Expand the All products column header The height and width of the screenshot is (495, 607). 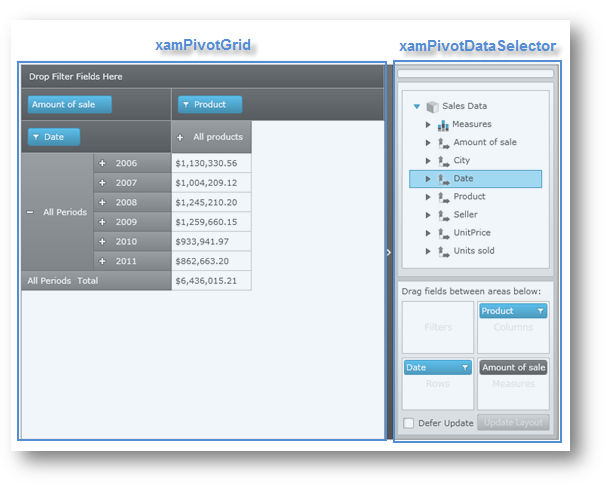[x=180, y=137]
